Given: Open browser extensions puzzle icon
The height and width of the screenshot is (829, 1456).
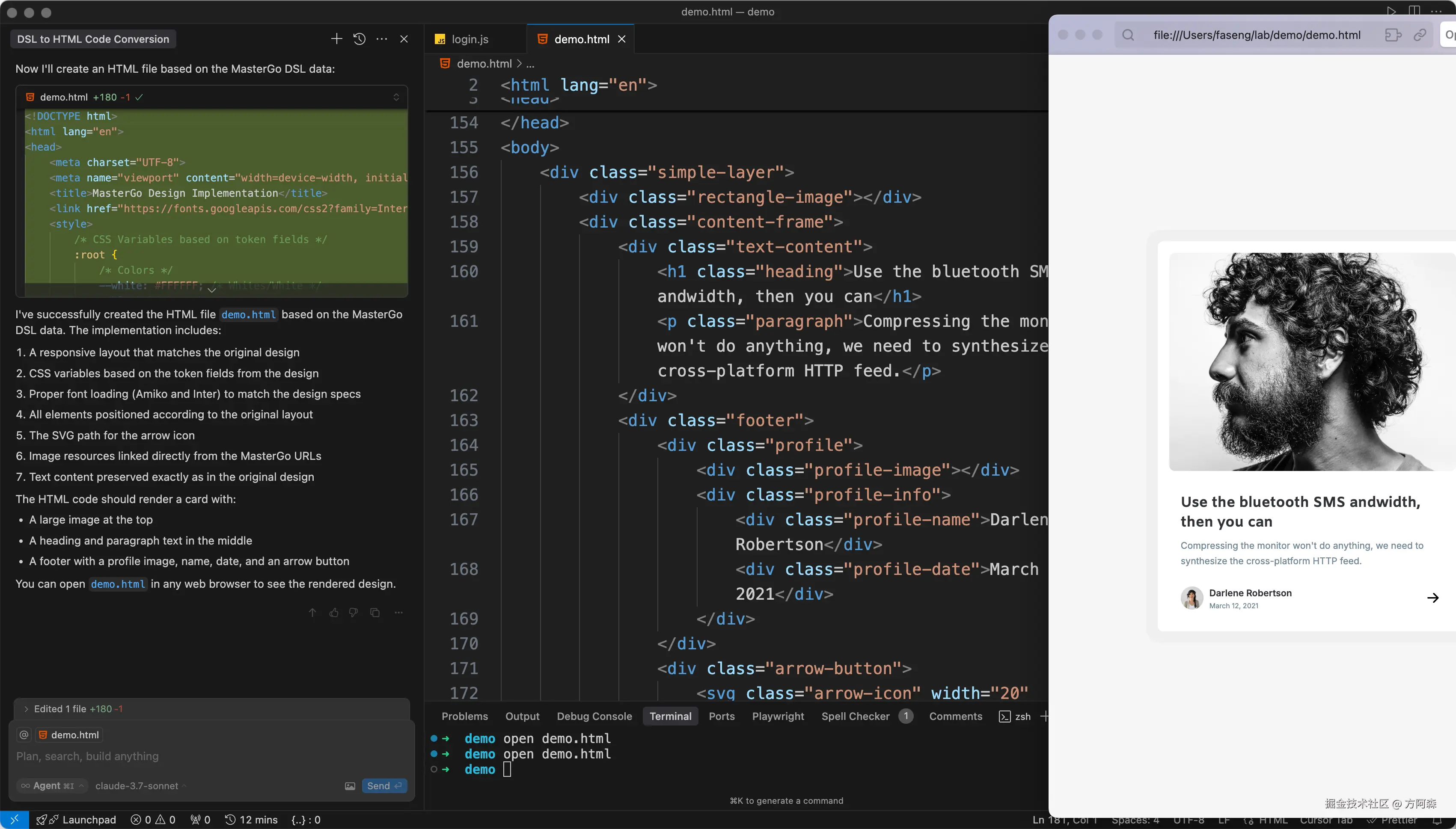Looking at the screenshot, I should [x=1393, y=35].
